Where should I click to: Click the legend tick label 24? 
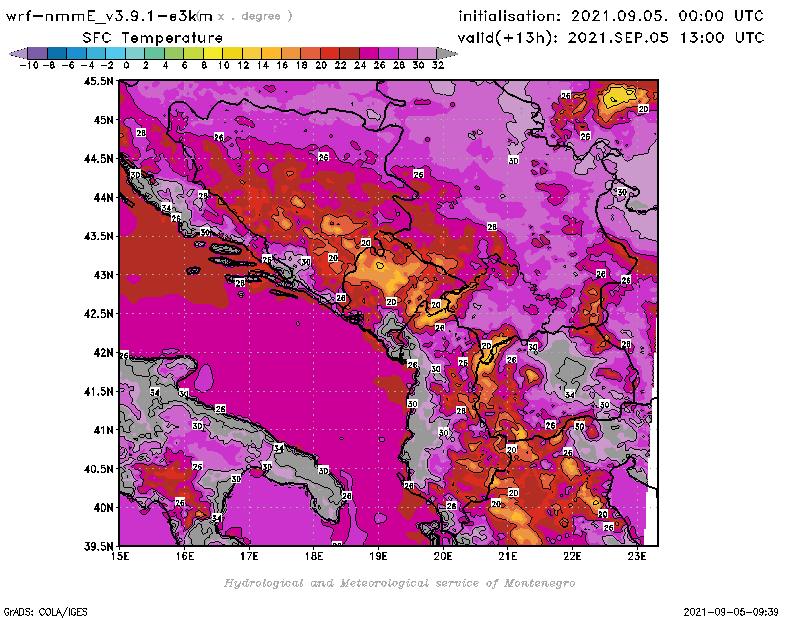point(360,65)
